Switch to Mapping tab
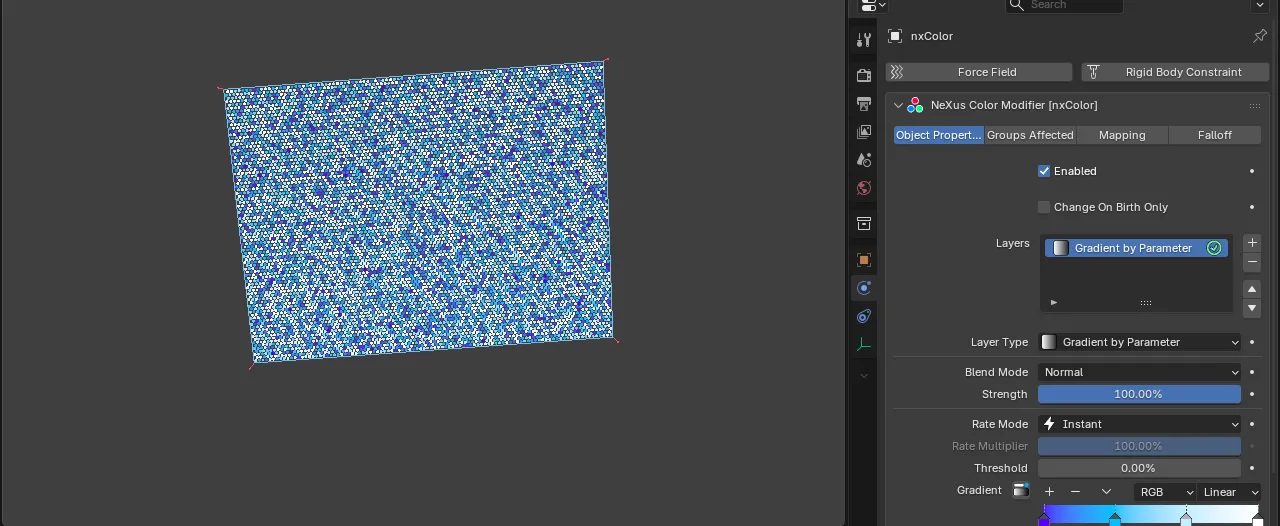 tap(1122, 135)
